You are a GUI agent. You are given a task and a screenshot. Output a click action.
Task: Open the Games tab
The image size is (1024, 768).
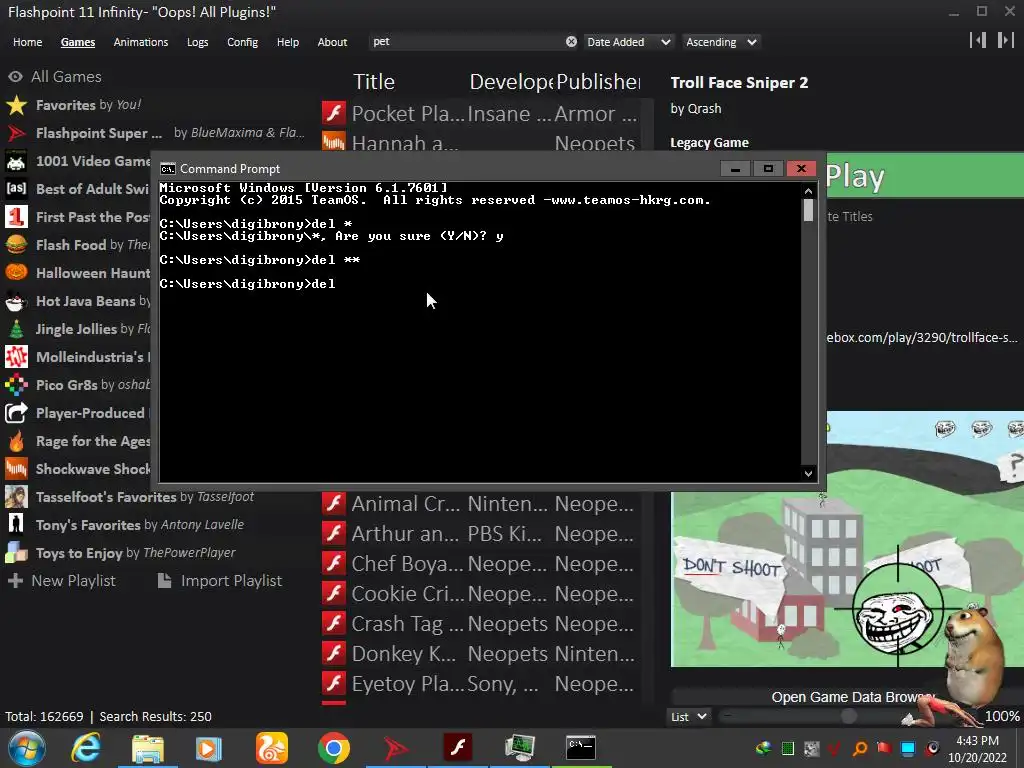(x=78, y=42)
